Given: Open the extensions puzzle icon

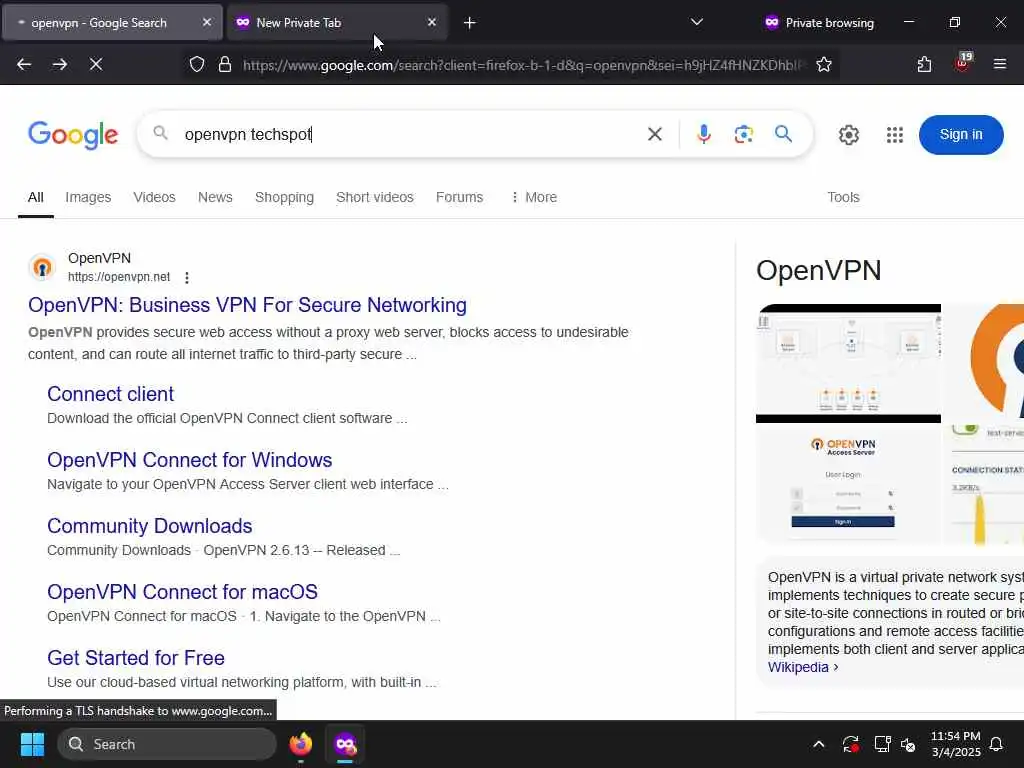Looking at the screenshot, I should tap(924, 64).
